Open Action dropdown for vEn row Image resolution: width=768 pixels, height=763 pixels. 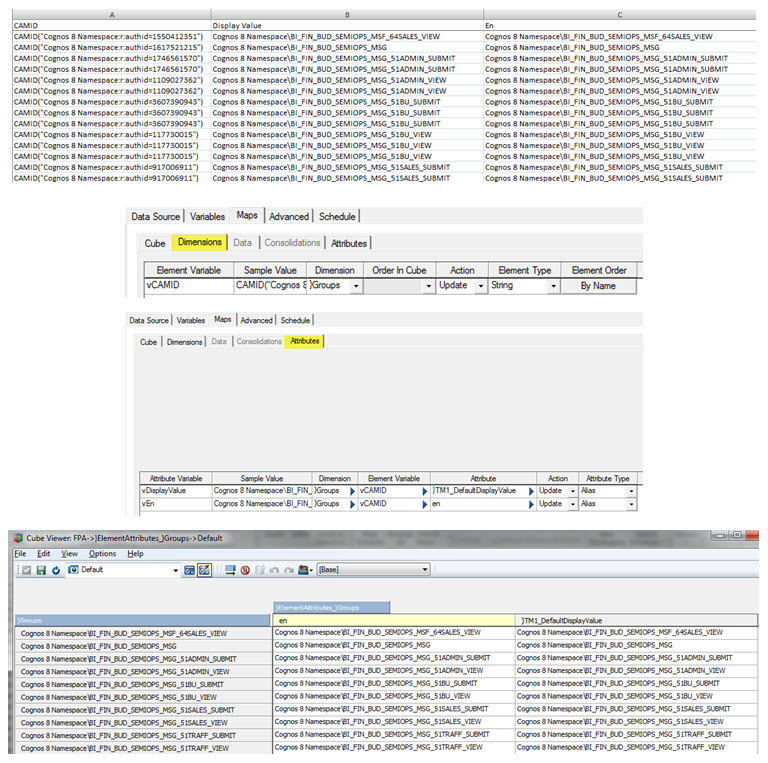click(573, 504)
